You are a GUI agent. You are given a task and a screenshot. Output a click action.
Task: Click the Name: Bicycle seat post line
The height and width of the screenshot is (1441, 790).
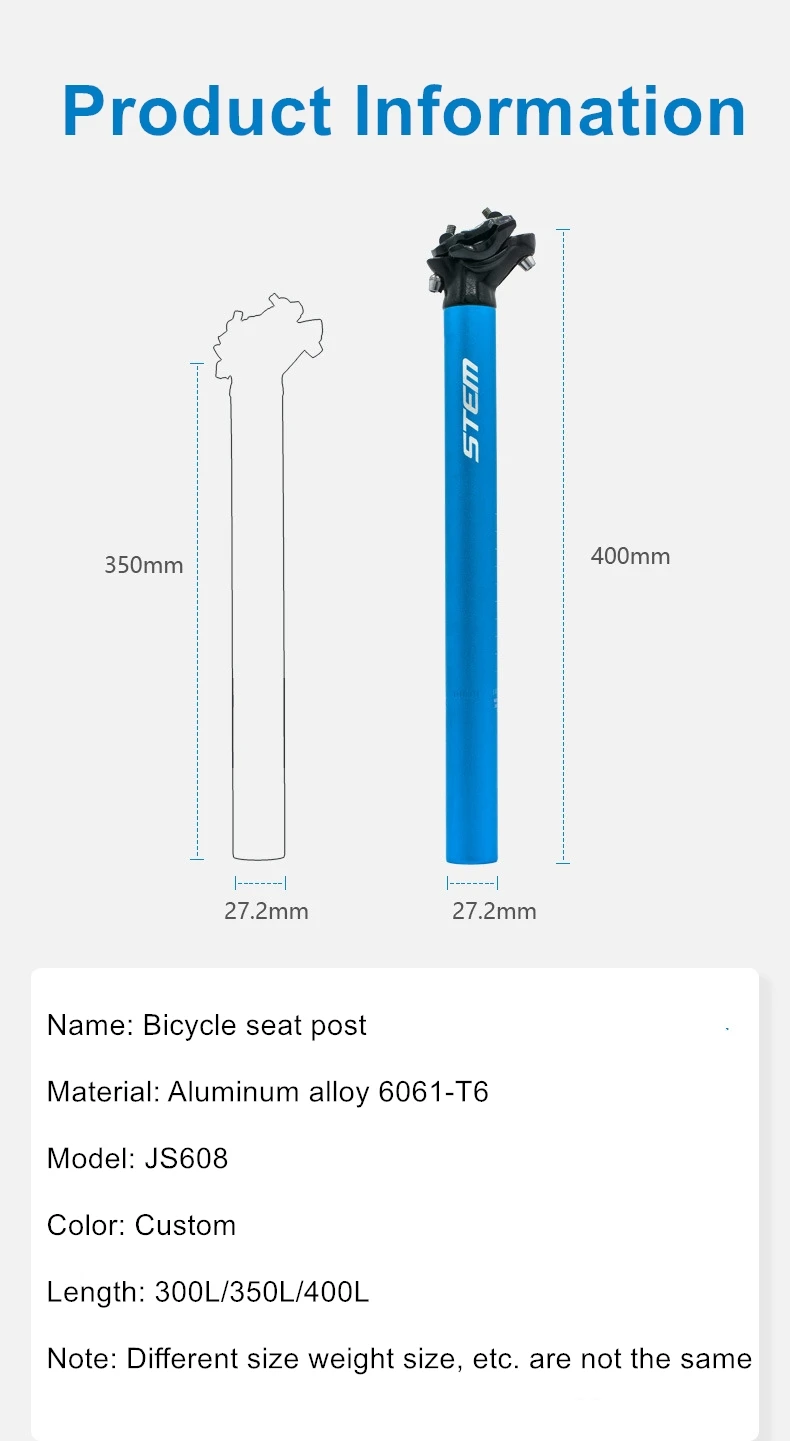[207, 1025]
